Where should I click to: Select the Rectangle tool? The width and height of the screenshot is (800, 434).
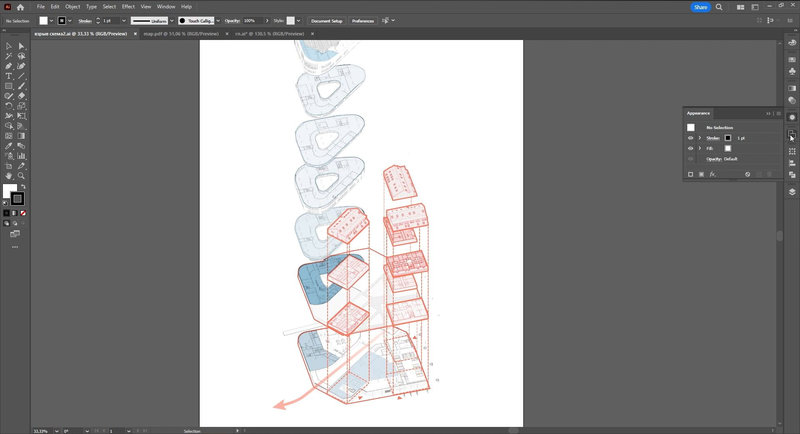pyautogui.click(x=9, y=86)
